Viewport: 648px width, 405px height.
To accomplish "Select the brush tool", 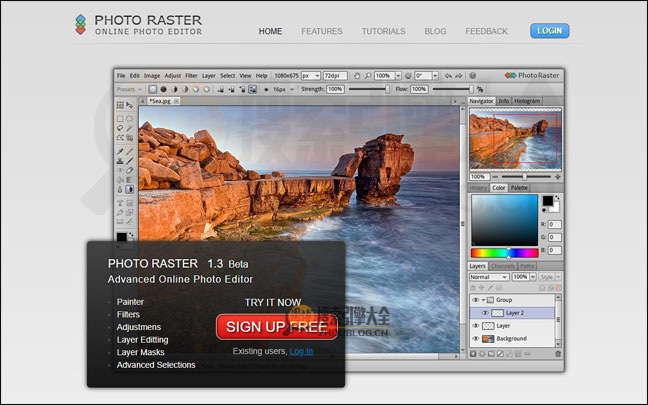I will pyautogui.click(x=129, y=160).
